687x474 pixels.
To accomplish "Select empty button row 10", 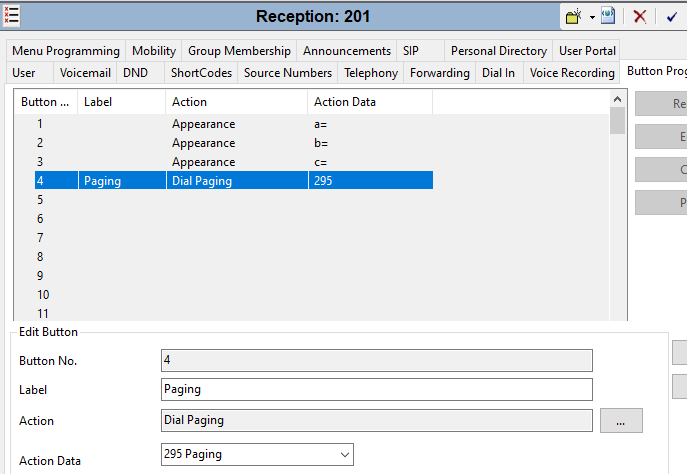I will [234, 295].
